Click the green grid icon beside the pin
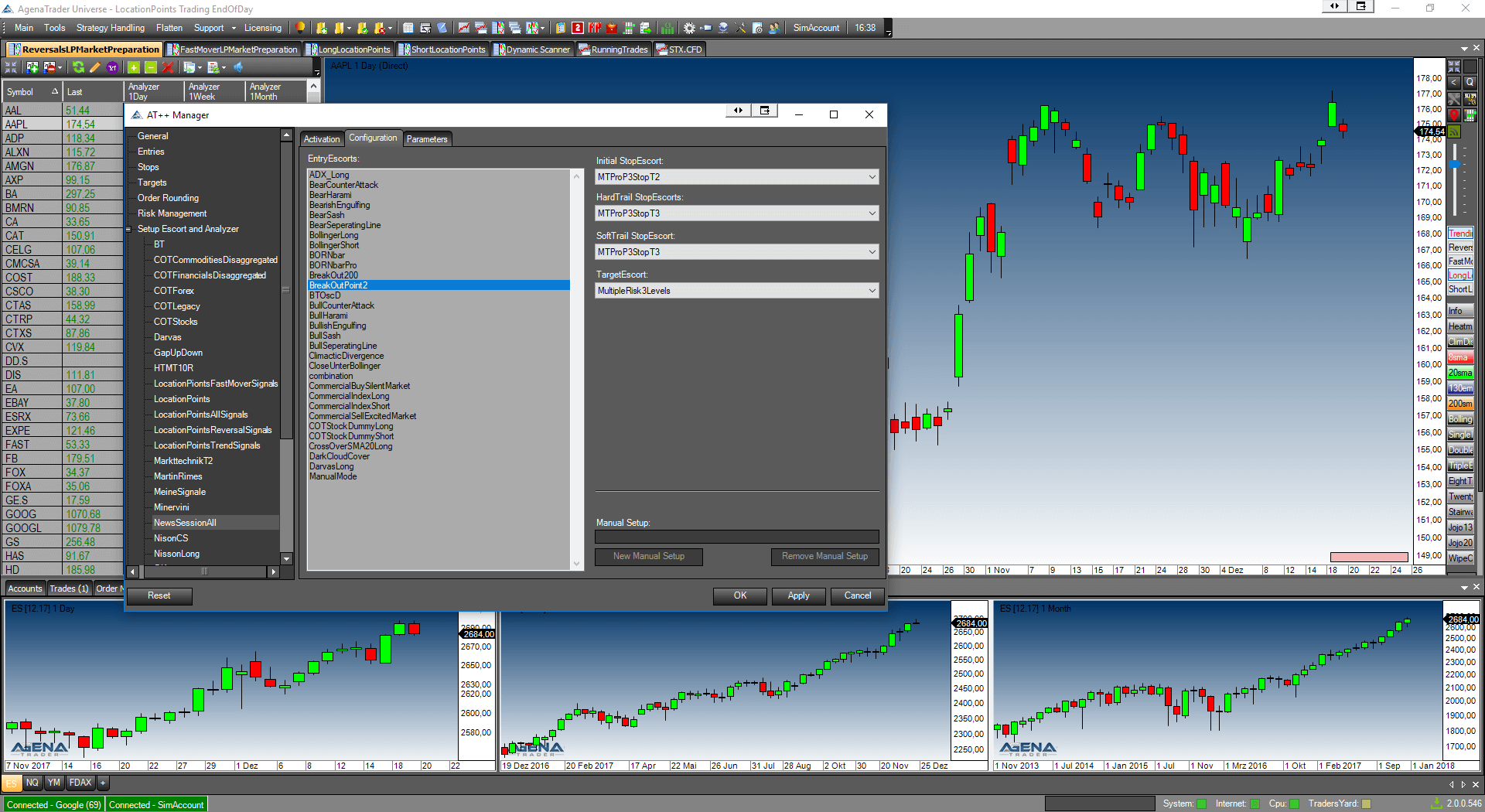Viewport: 1485px width, 812px height. pos(1470,115)
